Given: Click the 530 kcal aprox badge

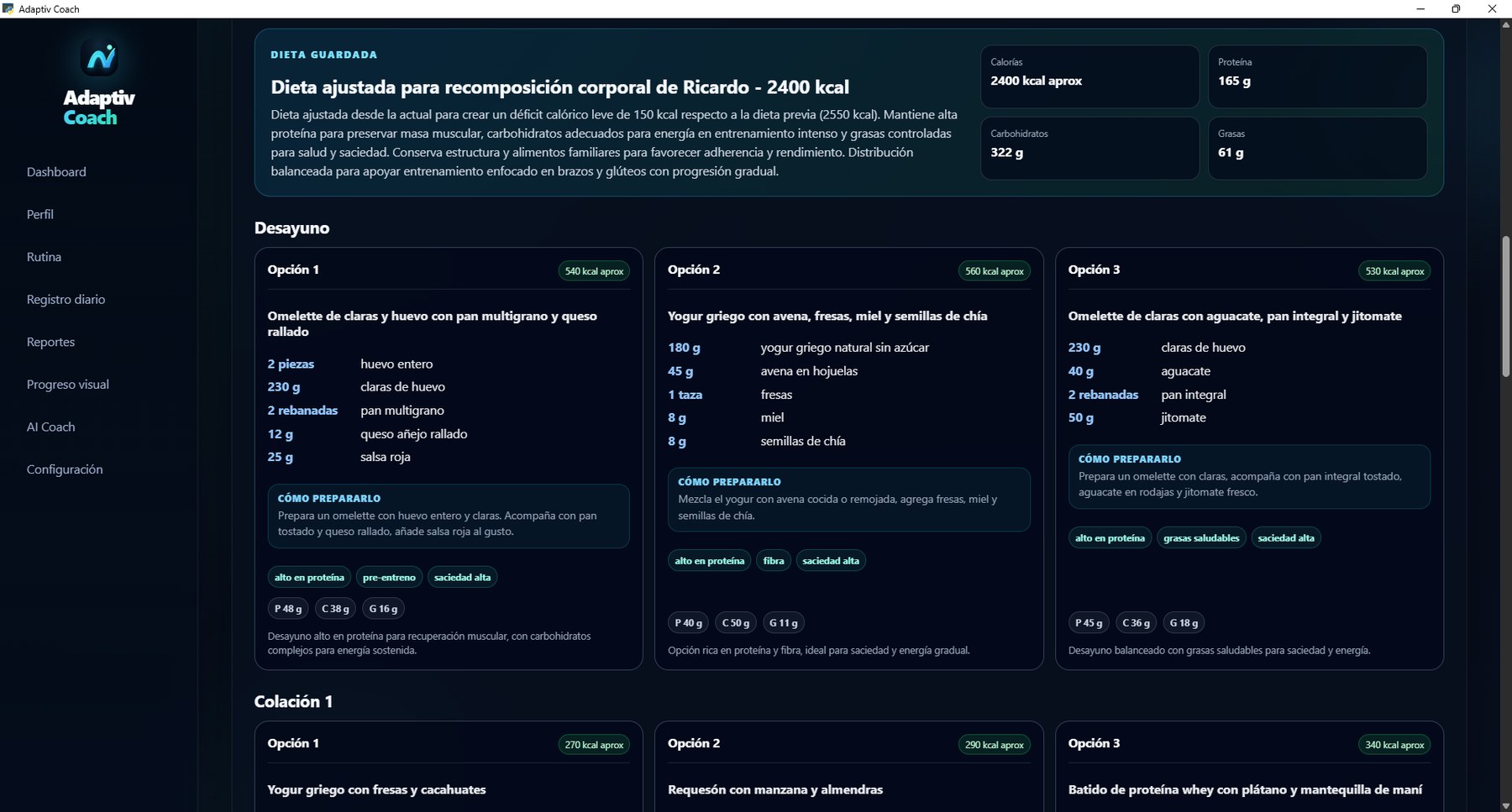Looking at the screenshot, I should click(x=1394, y=271).
